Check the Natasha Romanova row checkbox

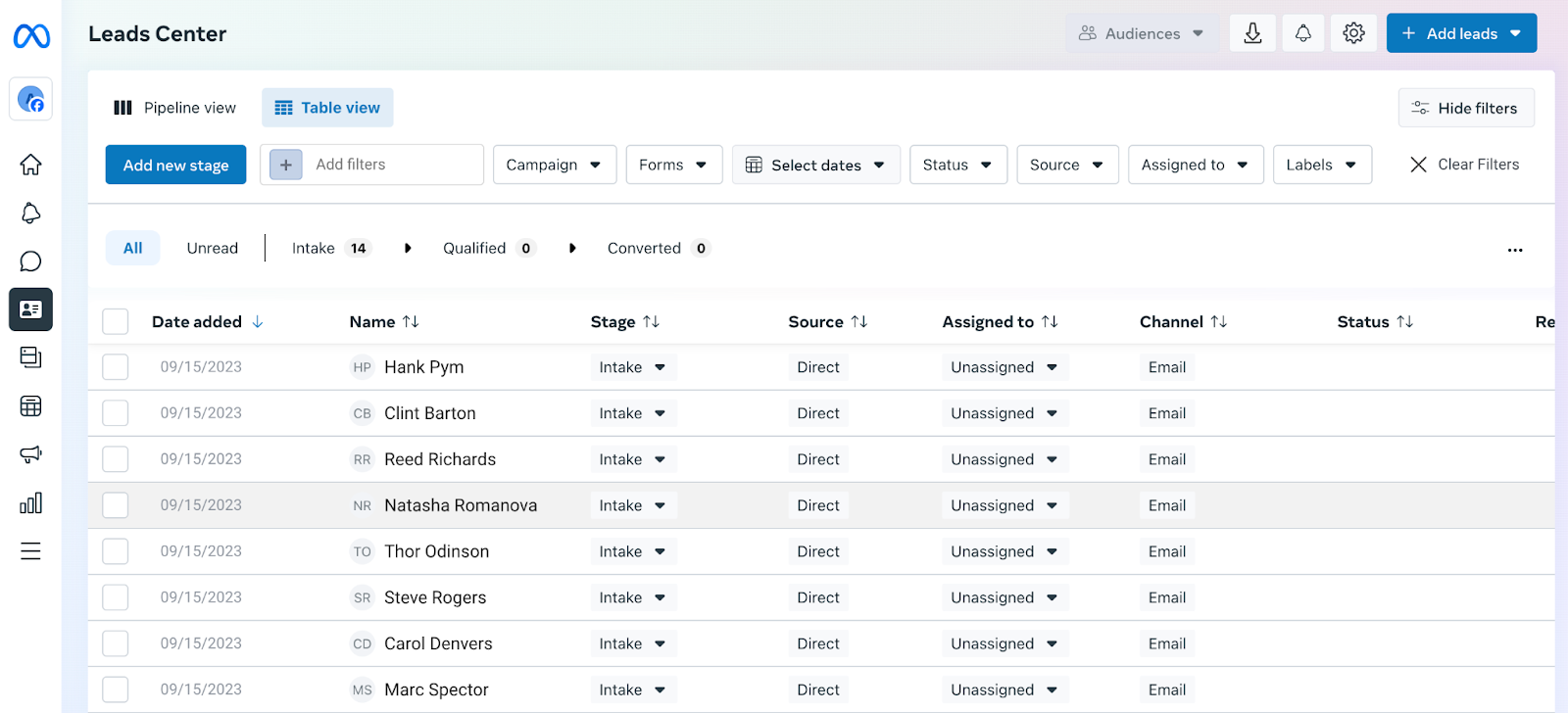point(116,505)
